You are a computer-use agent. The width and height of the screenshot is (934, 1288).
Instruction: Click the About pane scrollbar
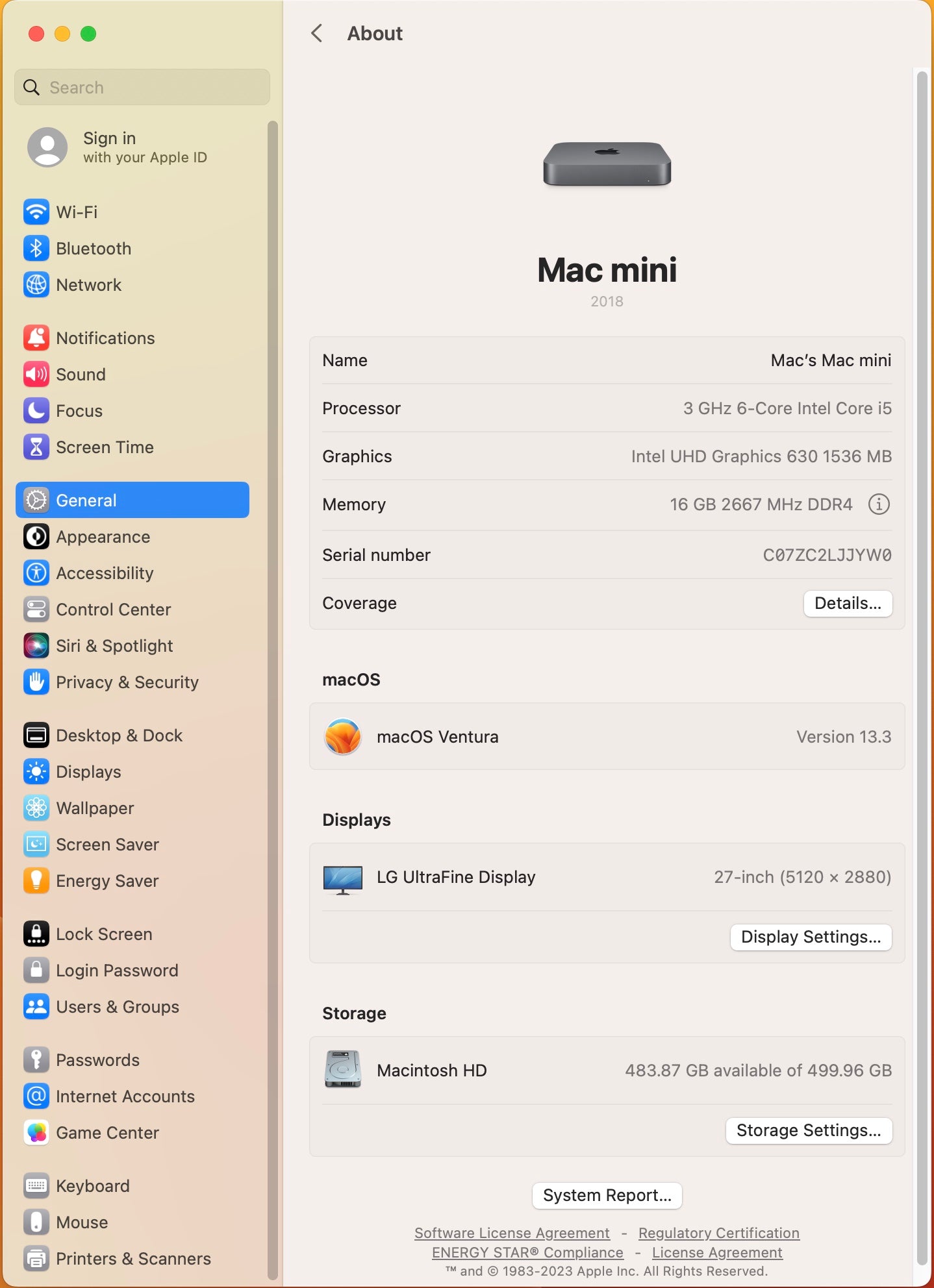click(x=922, y=667)
